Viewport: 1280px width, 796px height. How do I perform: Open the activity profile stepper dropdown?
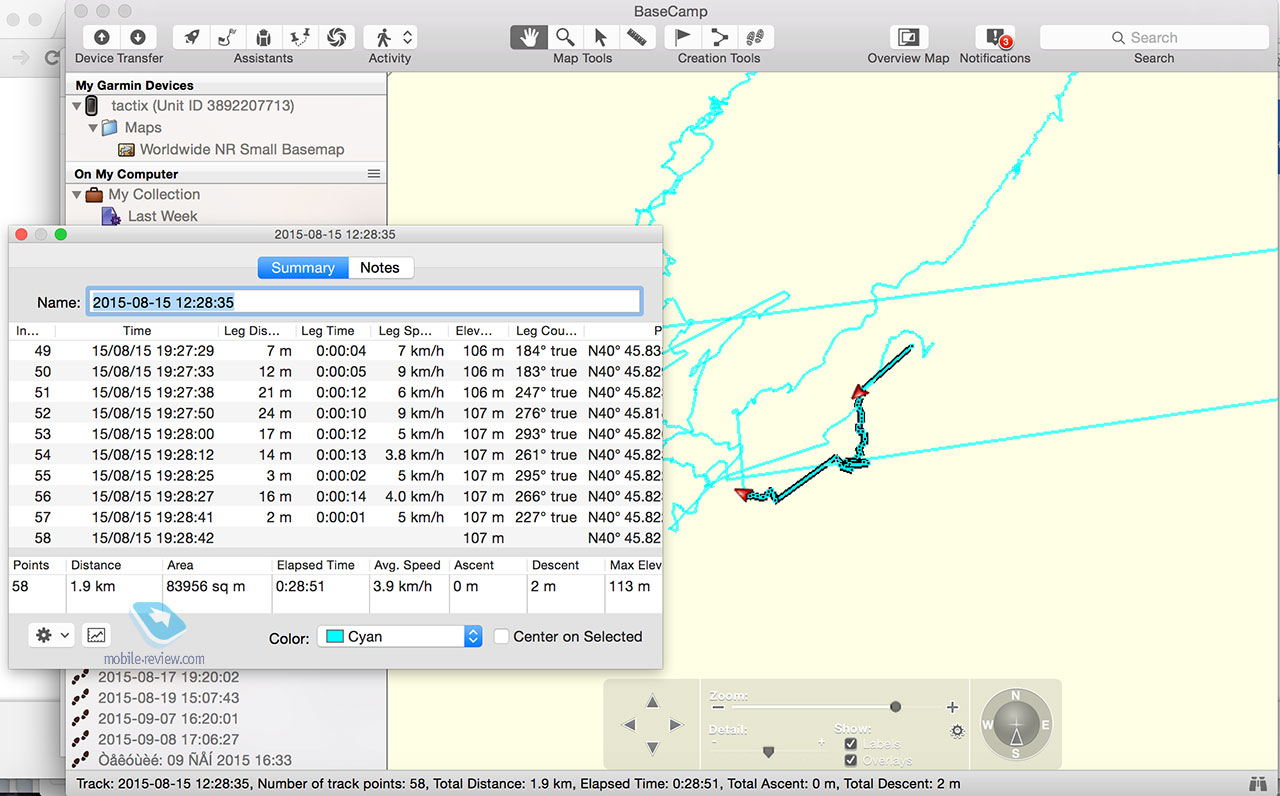tap(407, 37)
